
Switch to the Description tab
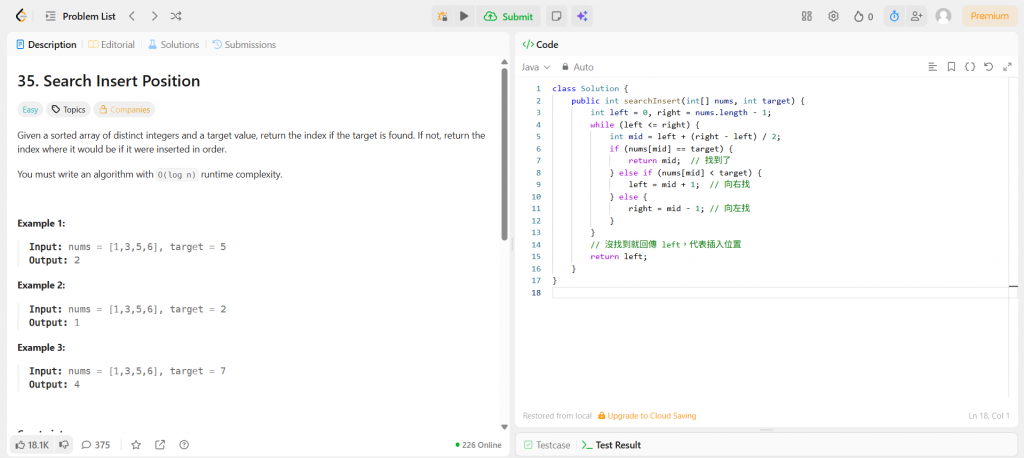pos(46,44)
